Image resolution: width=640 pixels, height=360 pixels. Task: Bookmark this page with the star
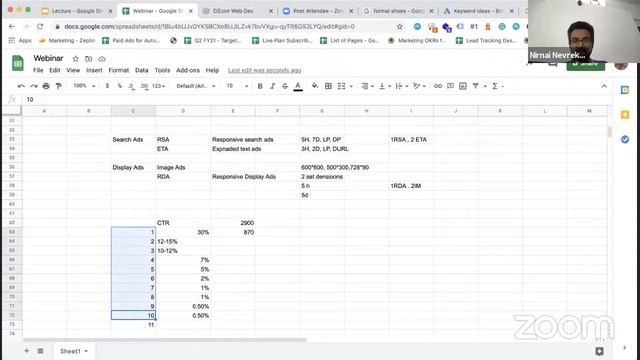[x=400, y=27]
